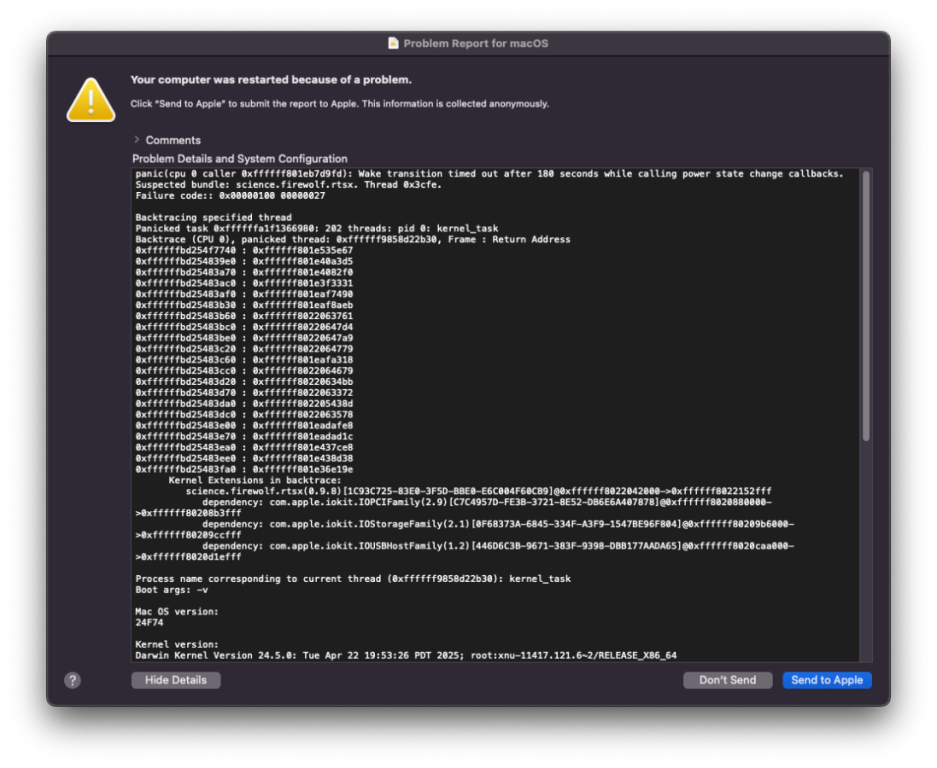The height and width of the screenshot is (768, 937).
Task: Click the "Mac OS version:" line
Action: click(176, 611)
